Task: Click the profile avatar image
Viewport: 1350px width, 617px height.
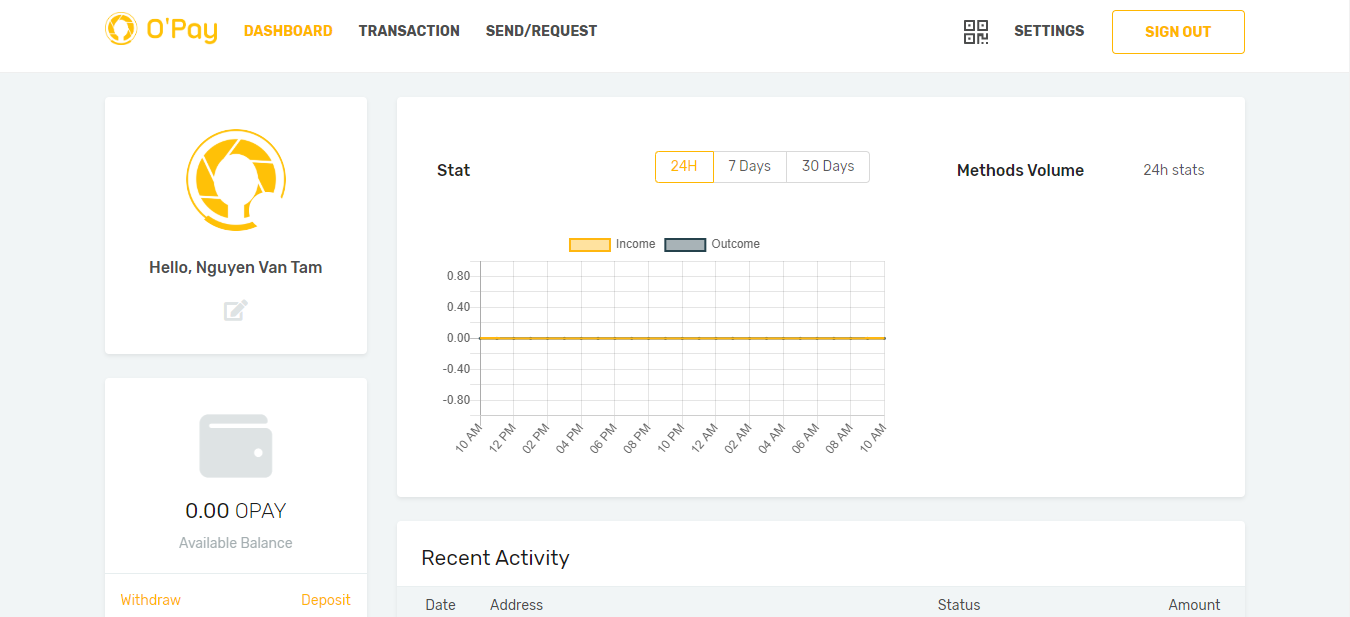Action: point(236,180)
